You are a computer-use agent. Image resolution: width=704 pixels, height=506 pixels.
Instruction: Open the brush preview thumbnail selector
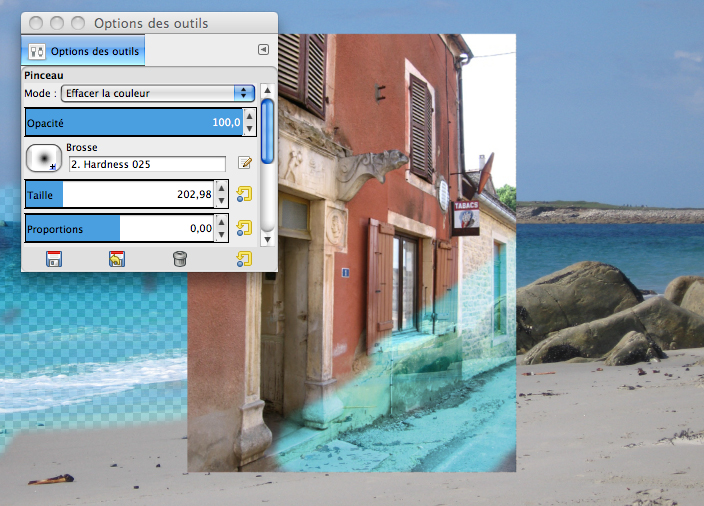[44, 158]
